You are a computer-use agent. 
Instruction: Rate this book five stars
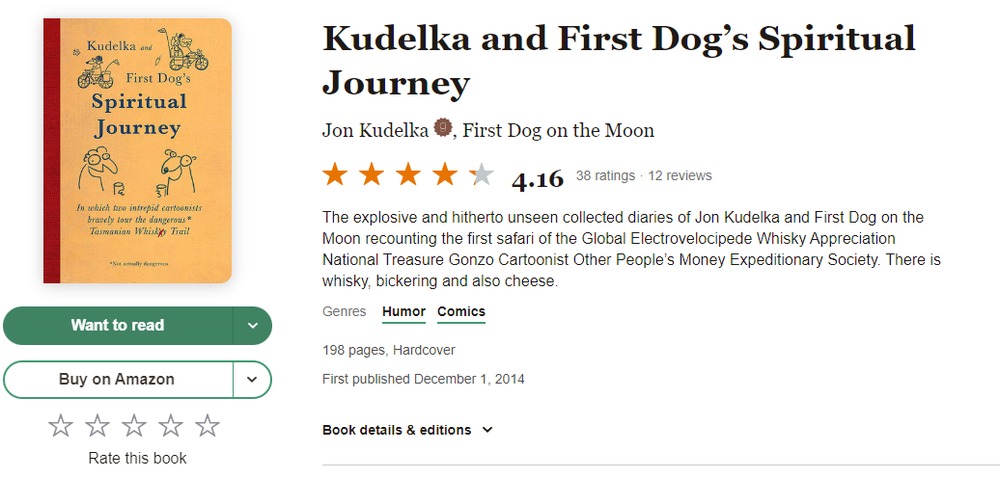pyautogui.click(x=208, y=426)
